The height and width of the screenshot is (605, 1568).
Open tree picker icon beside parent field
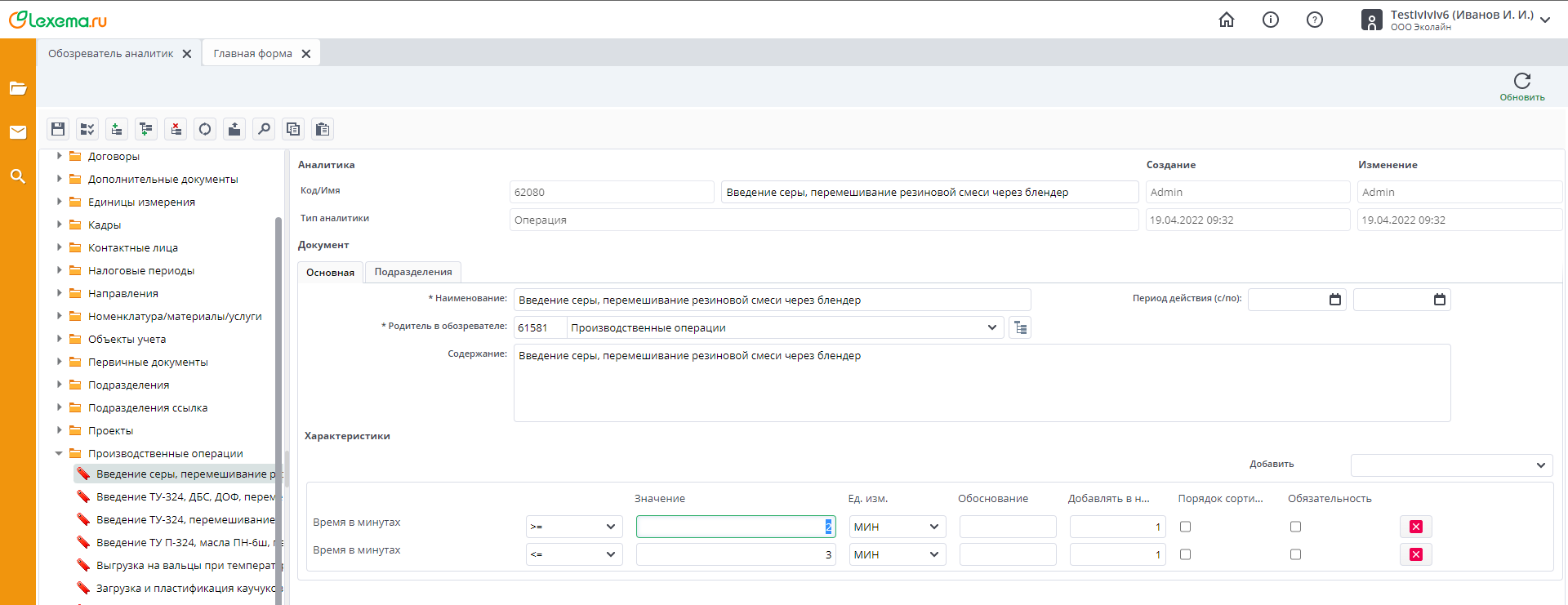point(1020,327)
